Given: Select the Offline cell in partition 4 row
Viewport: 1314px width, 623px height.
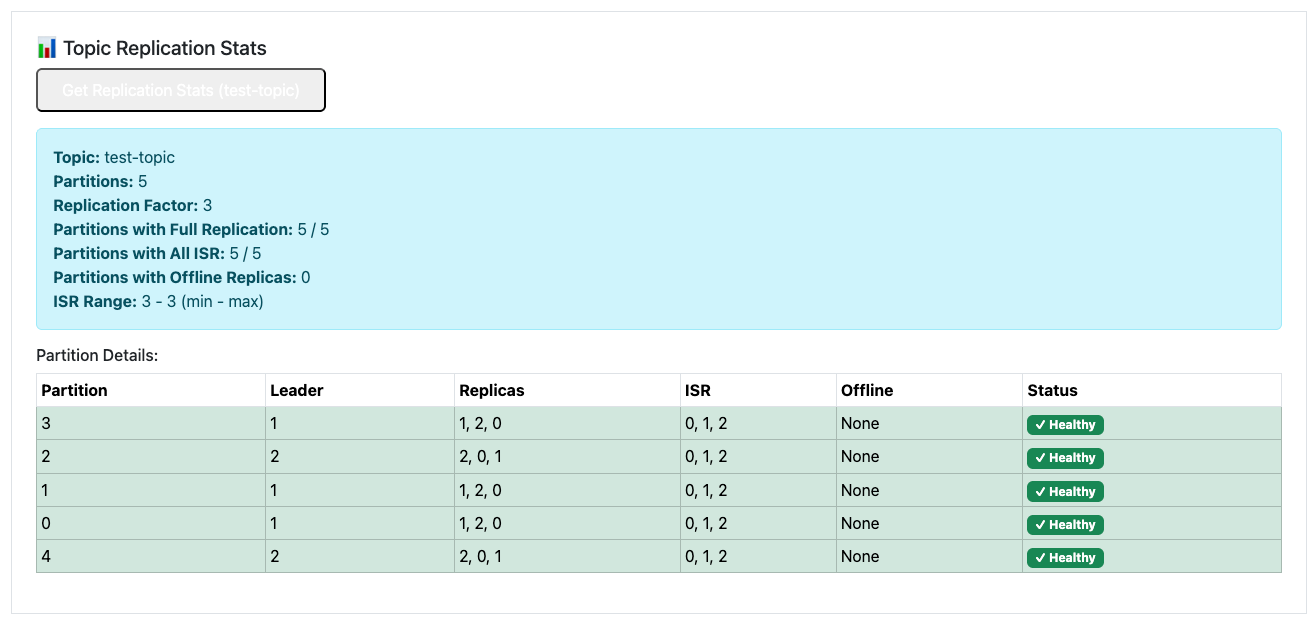Looking at the screenshot, I should tap(860, 556).
